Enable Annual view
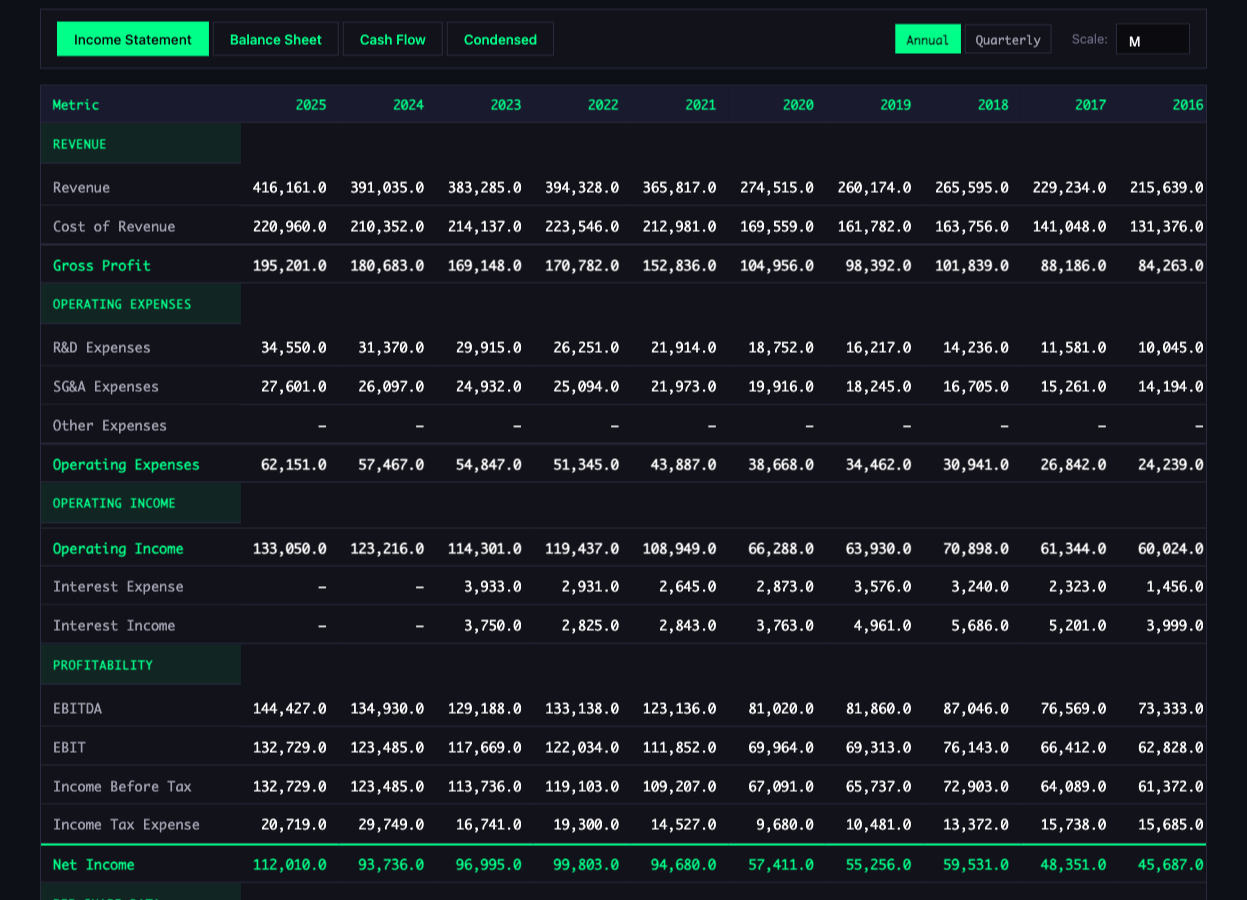Screen dimensions: 1247x900 pos(928,39)
